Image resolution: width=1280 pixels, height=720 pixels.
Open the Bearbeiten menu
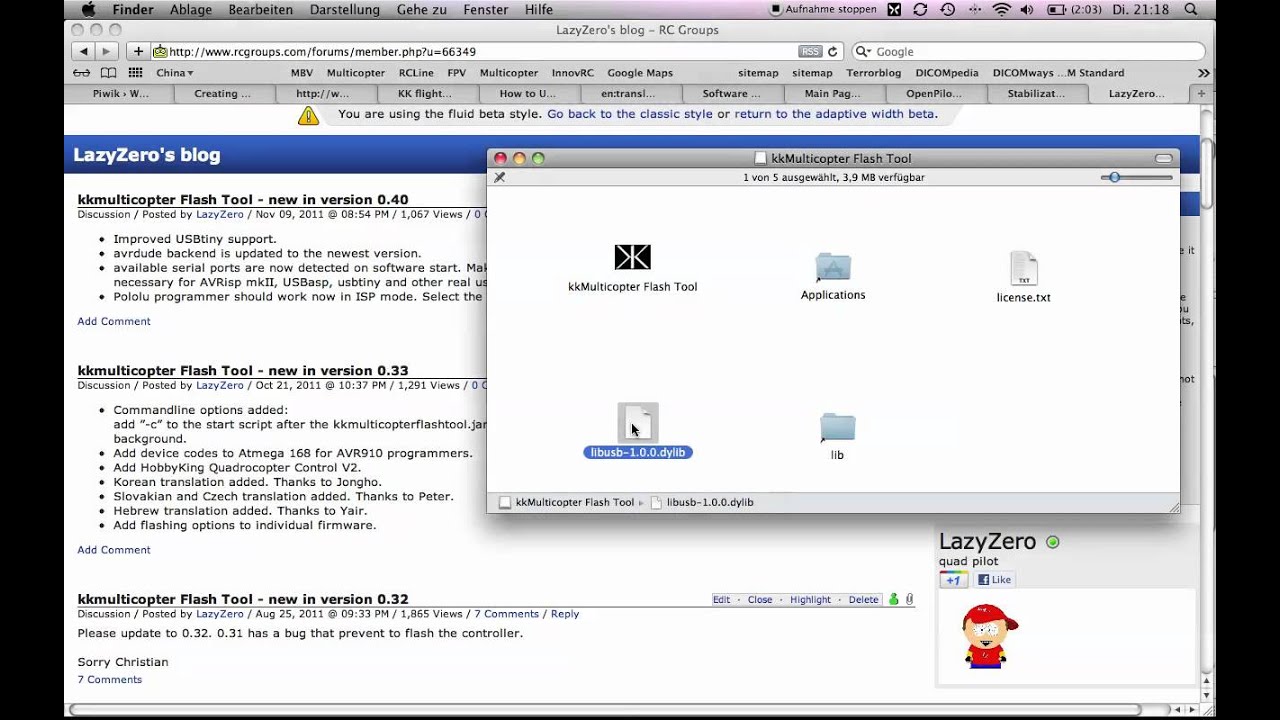click(x=261, y=9)
